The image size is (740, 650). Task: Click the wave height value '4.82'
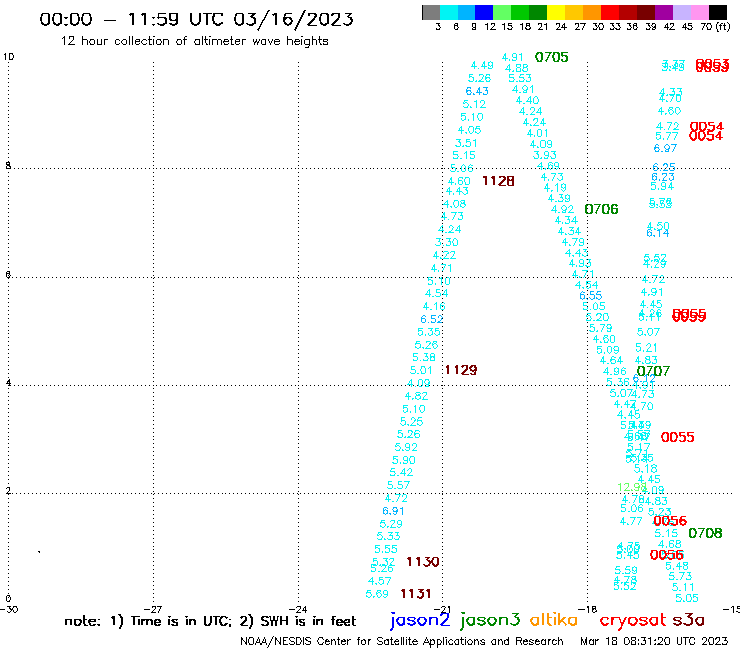pos(416,396)
